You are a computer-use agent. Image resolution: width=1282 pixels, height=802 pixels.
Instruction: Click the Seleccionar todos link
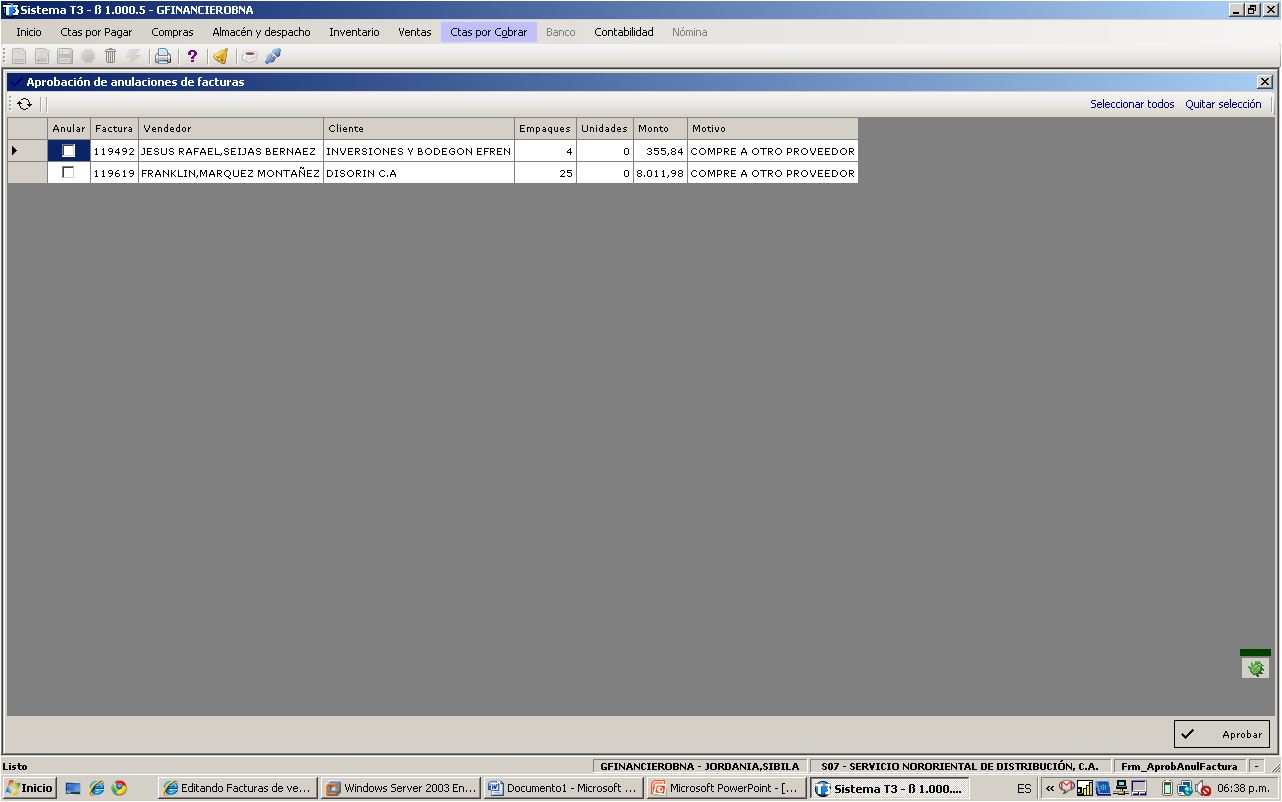[1132, 104]
